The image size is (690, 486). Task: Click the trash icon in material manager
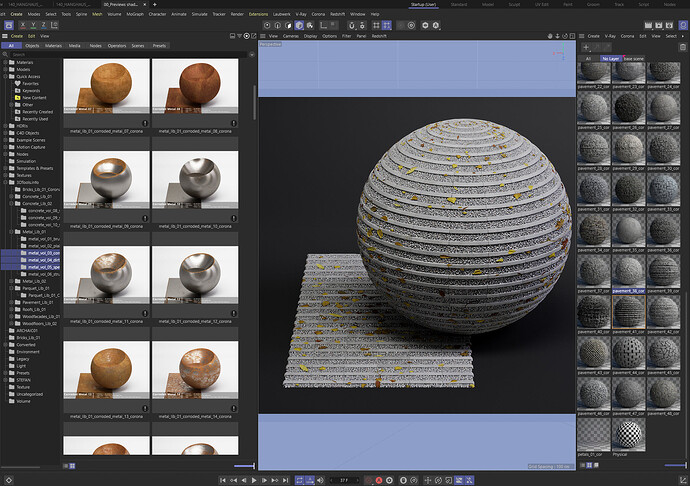[x=683, y=47]
